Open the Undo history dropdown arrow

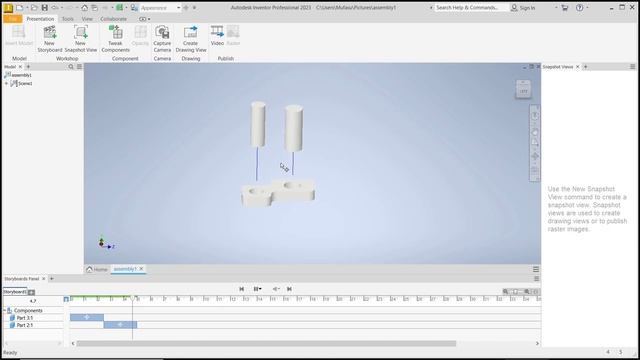tap(62, 8)
